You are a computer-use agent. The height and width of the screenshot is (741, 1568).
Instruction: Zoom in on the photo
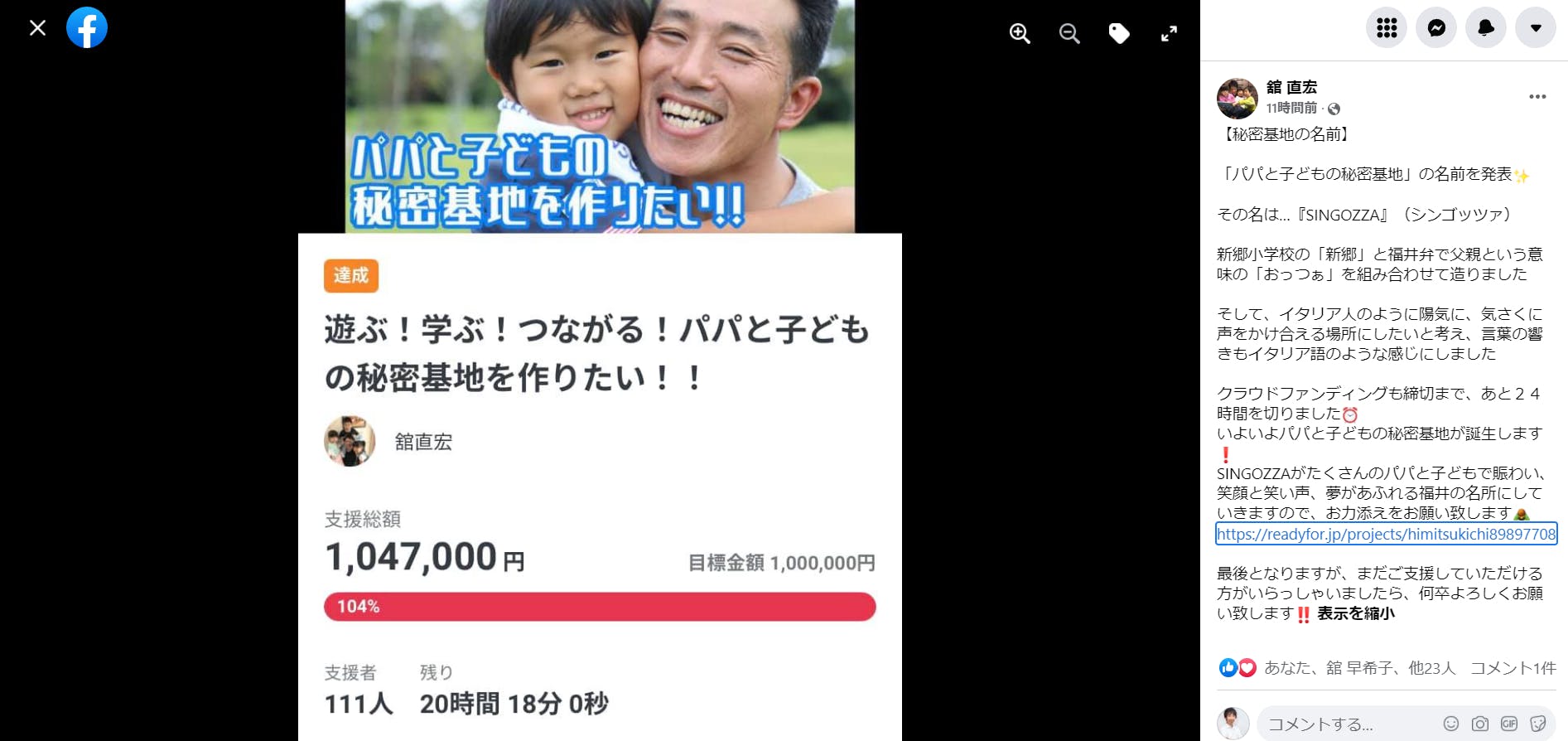point(1020,34)
